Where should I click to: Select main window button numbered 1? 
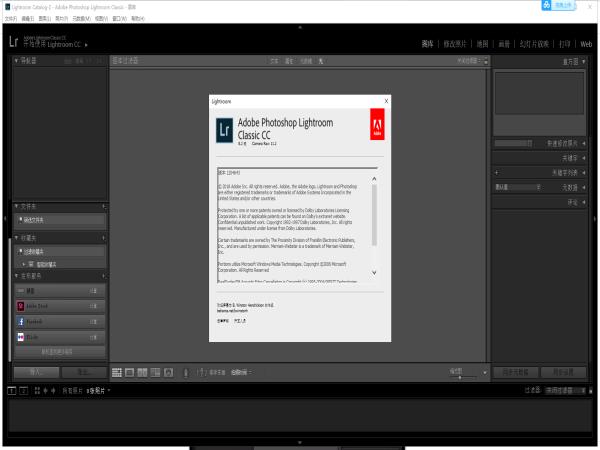[x=11, y=391]
